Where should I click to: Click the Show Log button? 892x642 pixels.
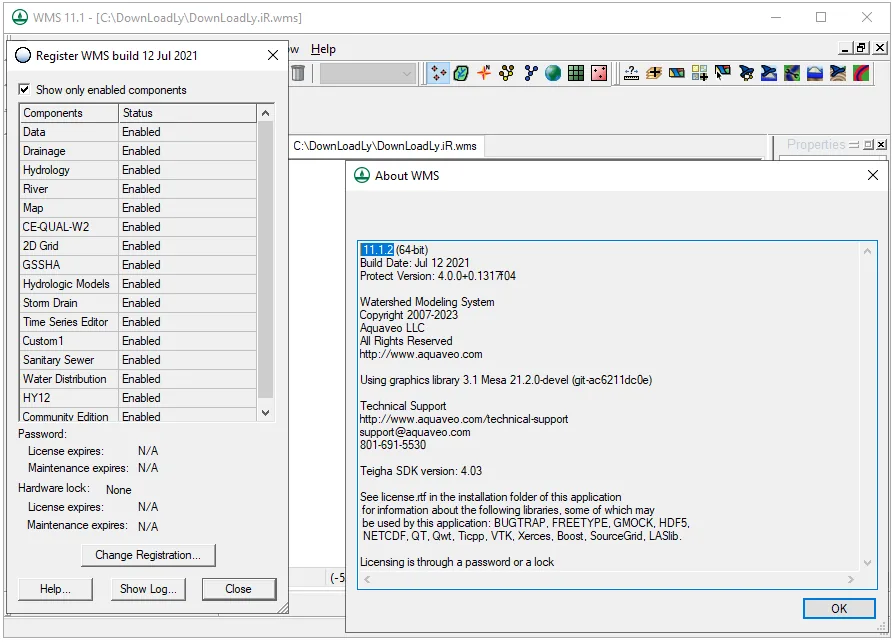148,589
